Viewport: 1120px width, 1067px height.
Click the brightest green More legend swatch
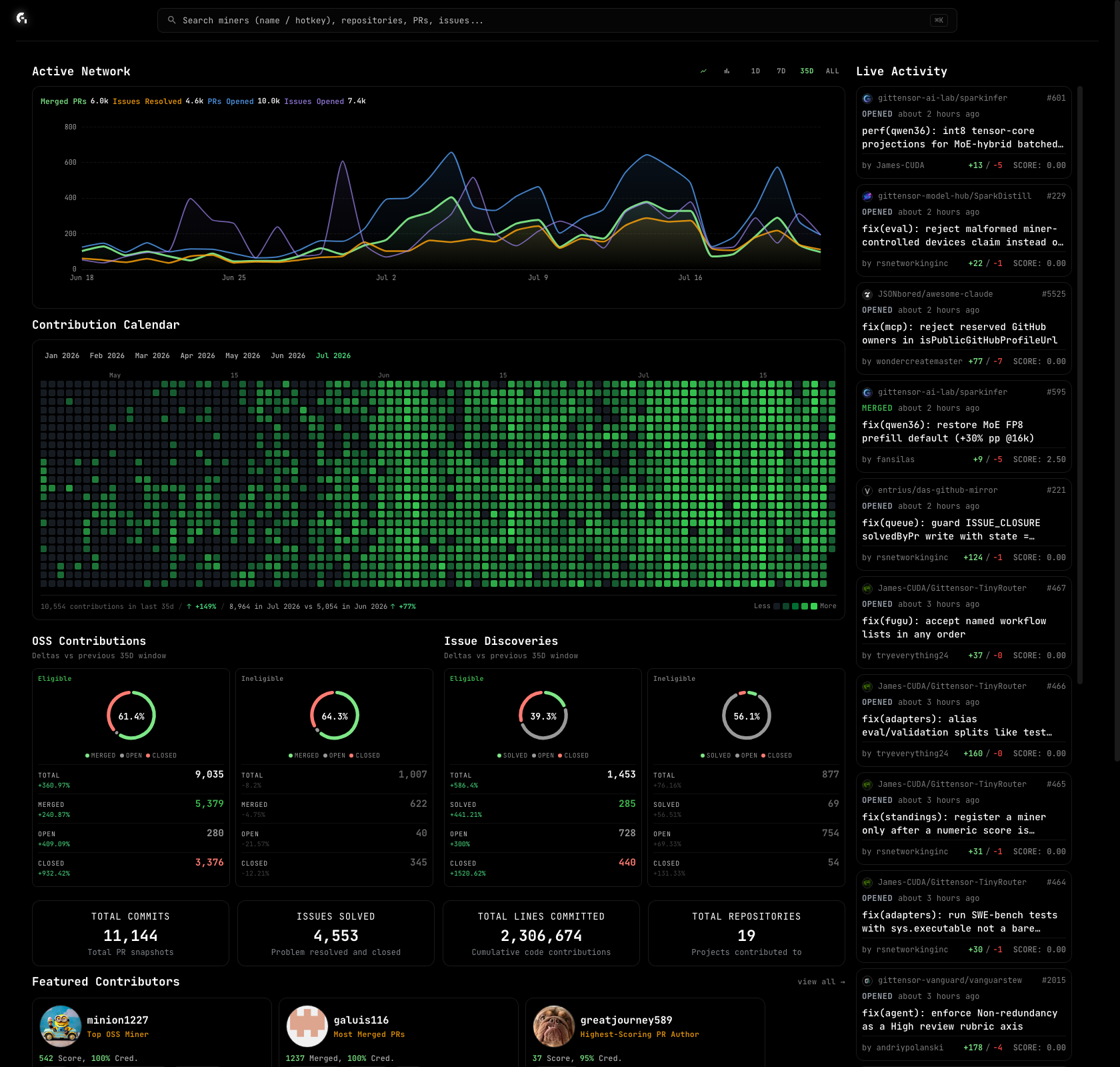tap(814, 606)
